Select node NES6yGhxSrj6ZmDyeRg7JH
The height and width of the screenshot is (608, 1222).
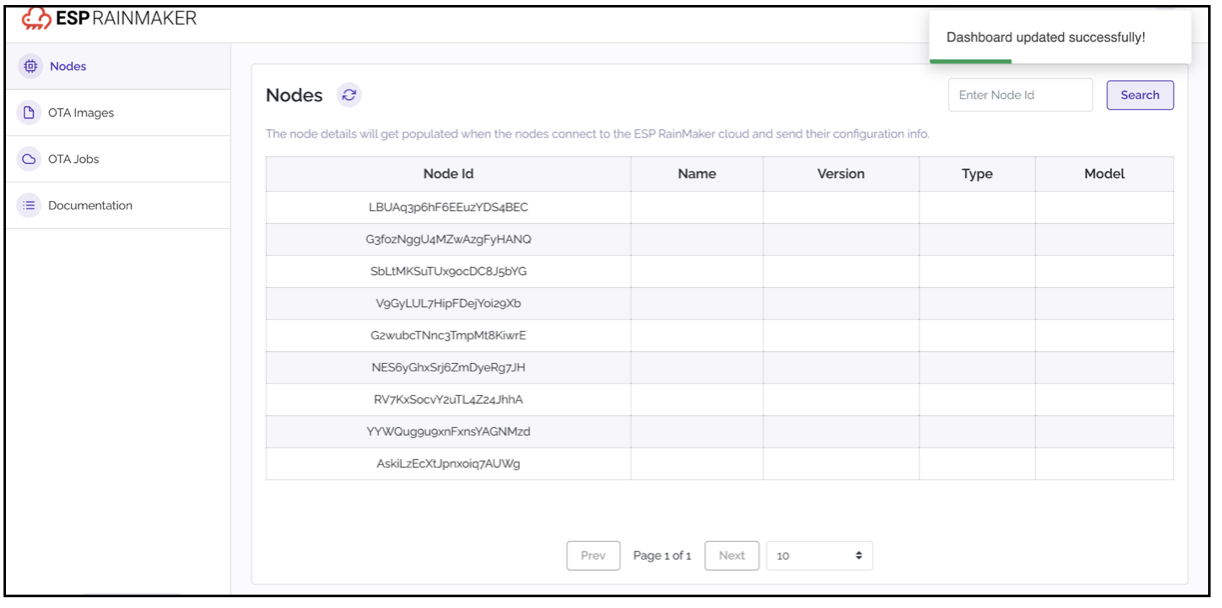coord(448,367)
